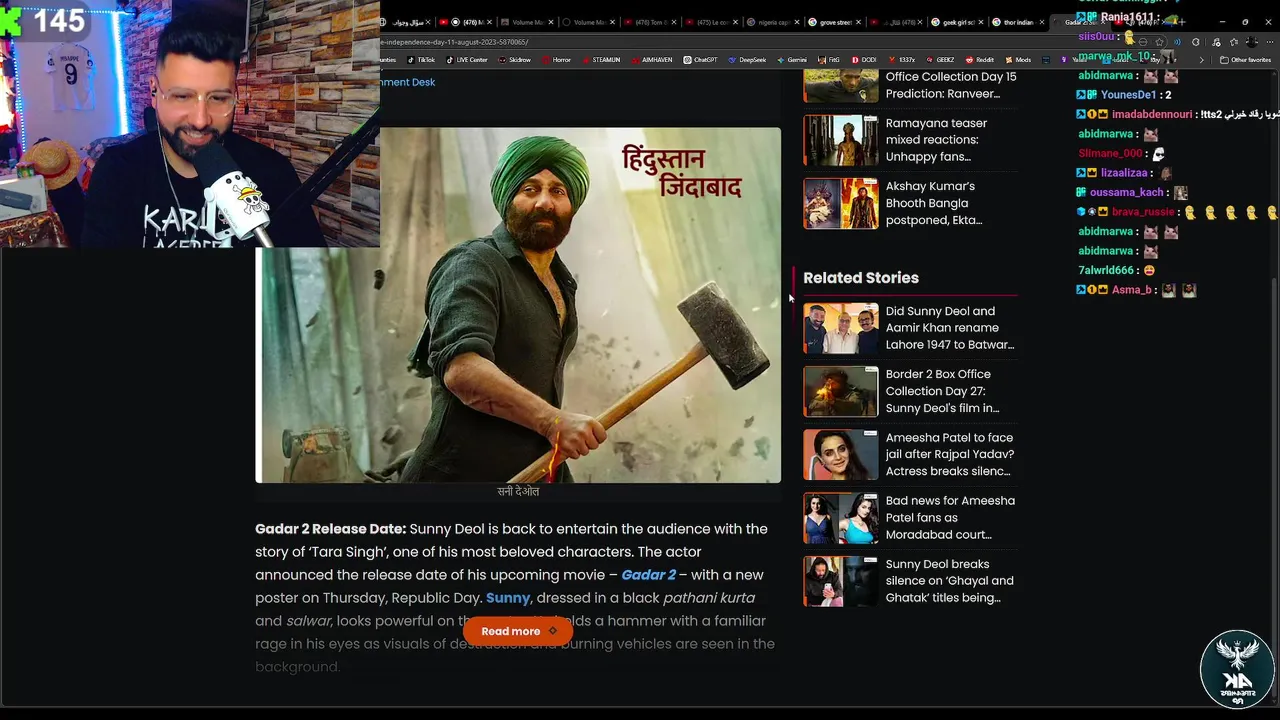Select the active Gadar 2 tab
Viewport: 1280px width, 720px height.
tap(1078, 22)
